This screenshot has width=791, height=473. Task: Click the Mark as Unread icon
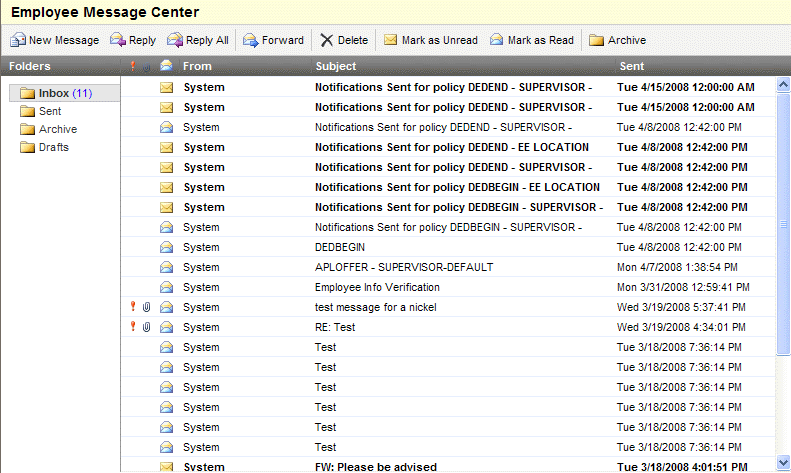point(390,41)
